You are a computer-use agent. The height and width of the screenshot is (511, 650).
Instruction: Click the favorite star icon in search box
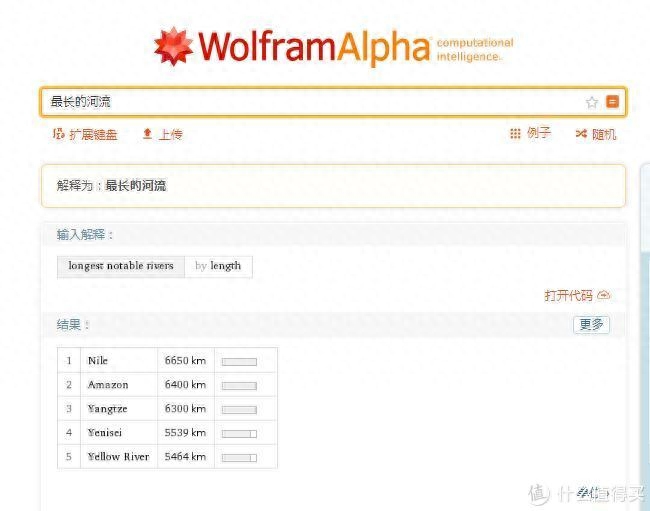pyautogui.click(x=592, y=102)
